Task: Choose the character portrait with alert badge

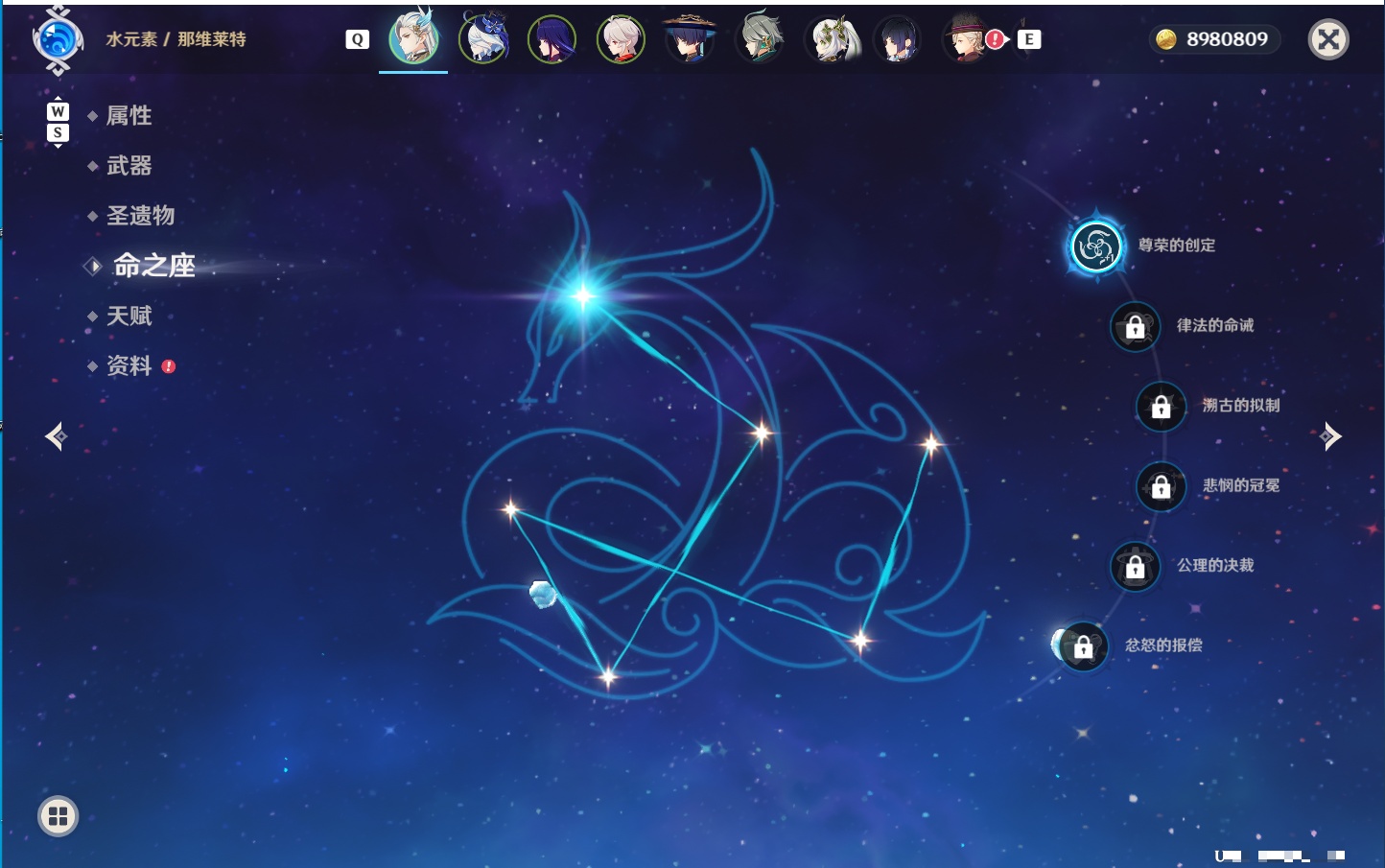Action: pyautogui.click(x=969, y=39)
